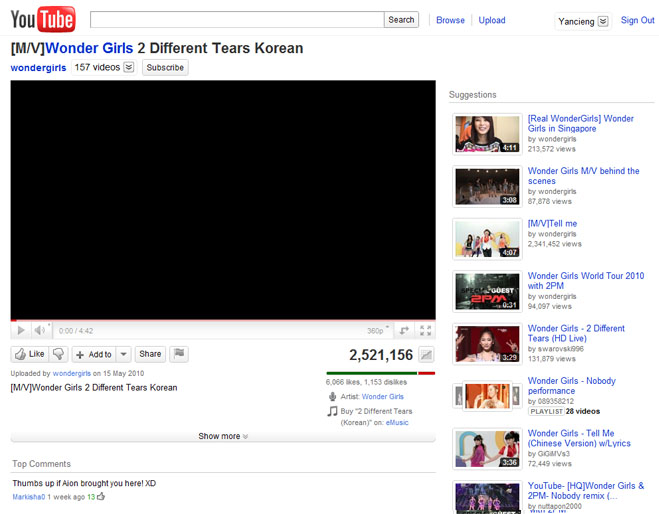Click the Search button
The image size is (659, 514).
click(x=401, y=20)
